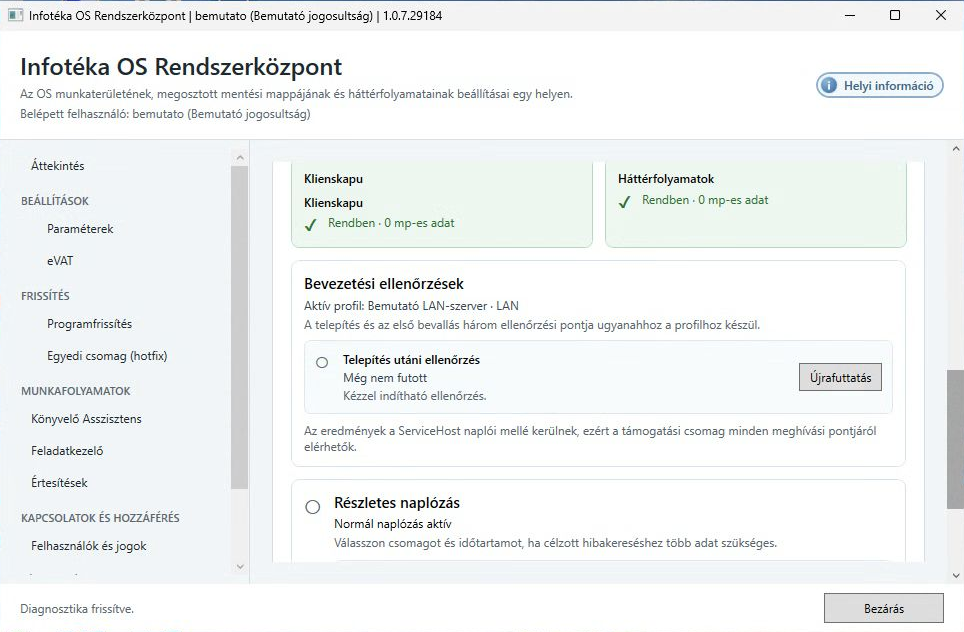Click the Részletes naplózás heading
Viewport: 964px width, 632px height.
pyautogui.click(x=397, y=503)
